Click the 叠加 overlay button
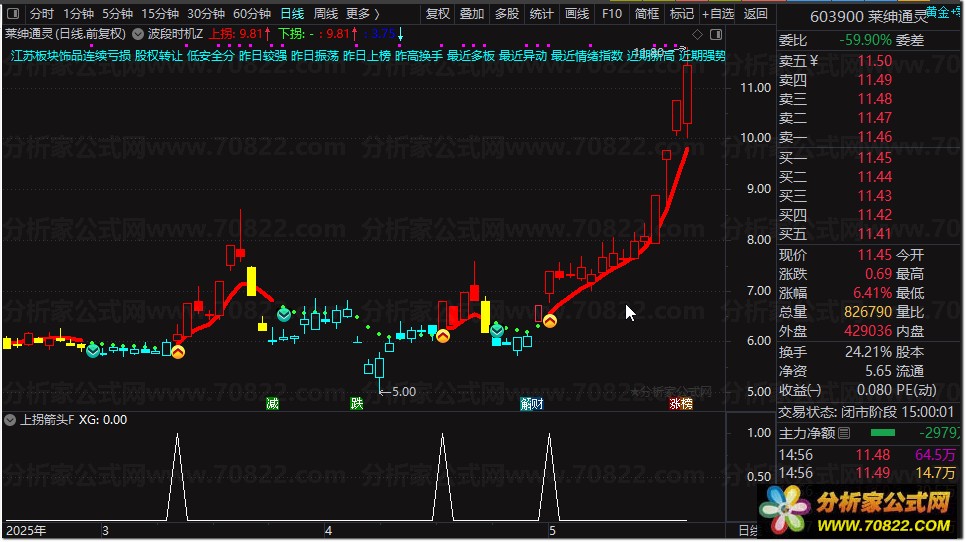Screen dimensions: 967x542 coord(472,14)
